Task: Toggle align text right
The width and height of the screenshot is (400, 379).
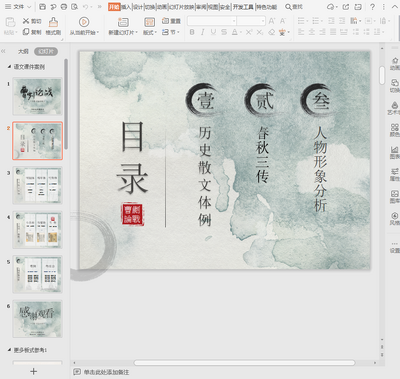Action: pyautogui.click(x=322, y=32)
